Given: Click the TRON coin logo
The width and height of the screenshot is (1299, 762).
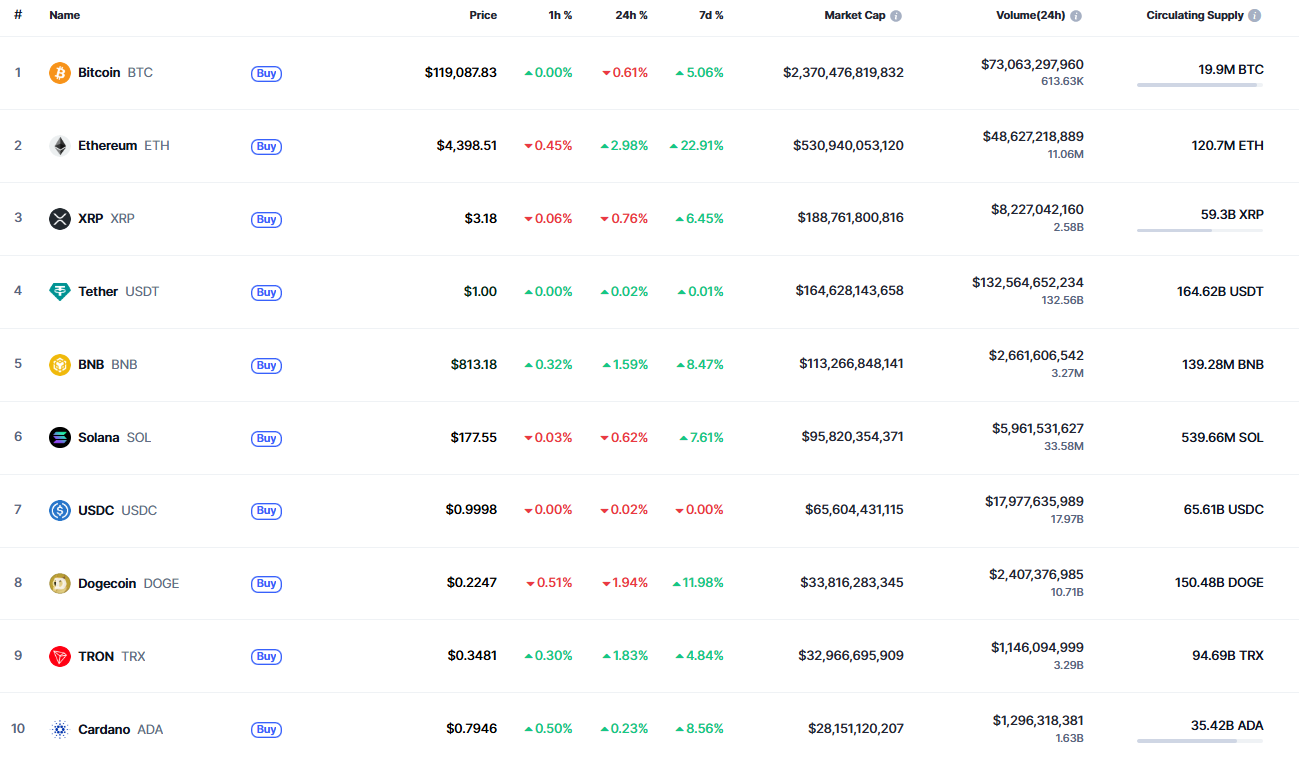Looking at the screenshot, I should coord(60,656).
